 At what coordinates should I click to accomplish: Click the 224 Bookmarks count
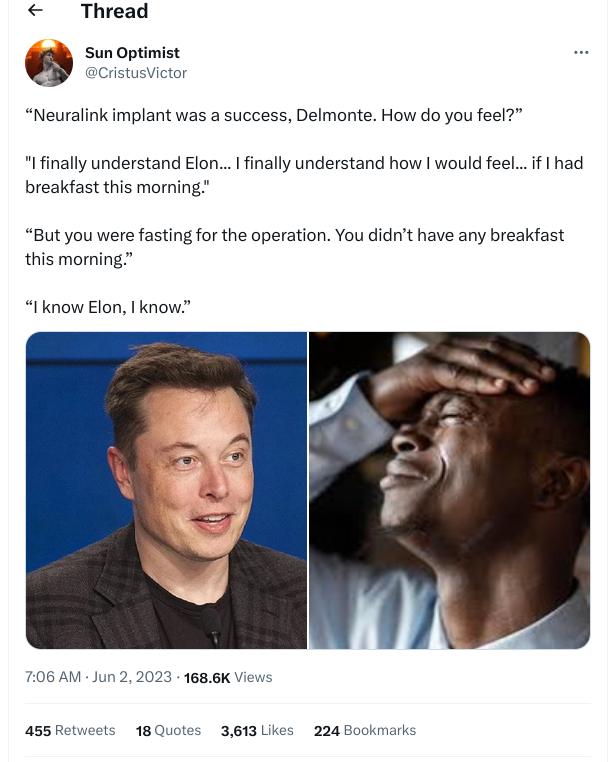point(365,730)
